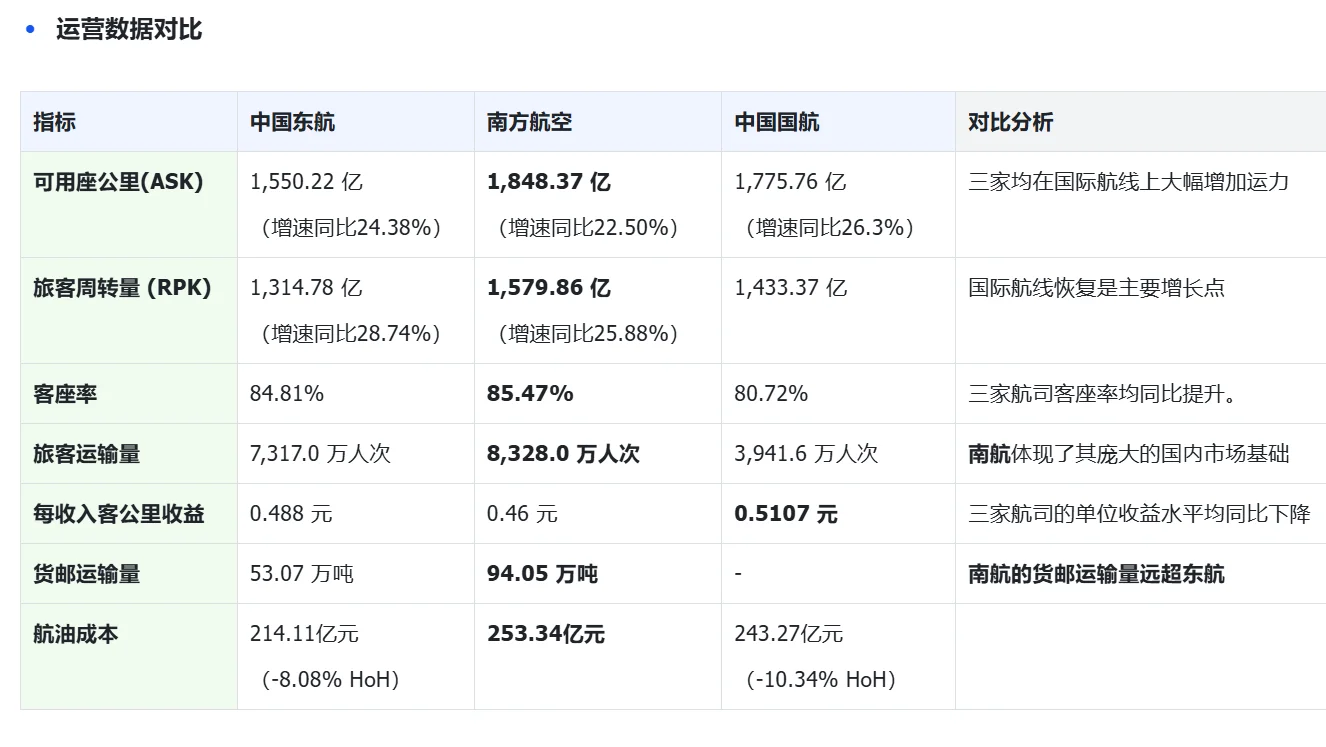Click the 航油成本 row label

[x=75, y=634]
